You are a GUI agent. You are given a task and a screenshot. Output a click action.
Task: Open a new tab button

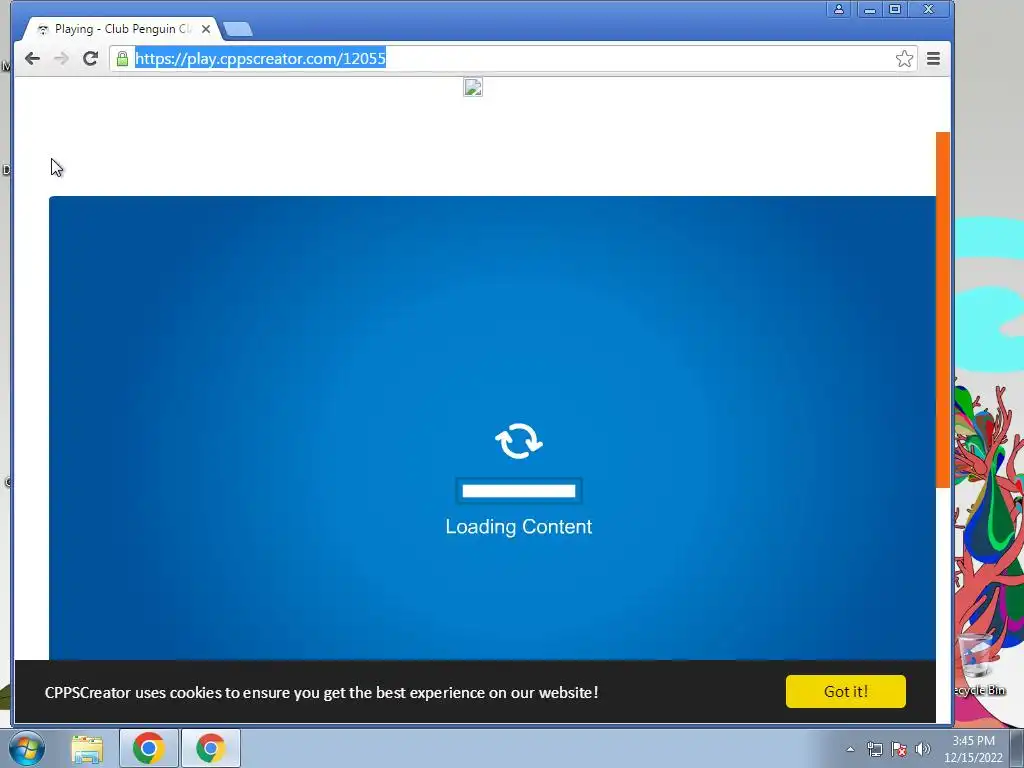tap(238, 29)
